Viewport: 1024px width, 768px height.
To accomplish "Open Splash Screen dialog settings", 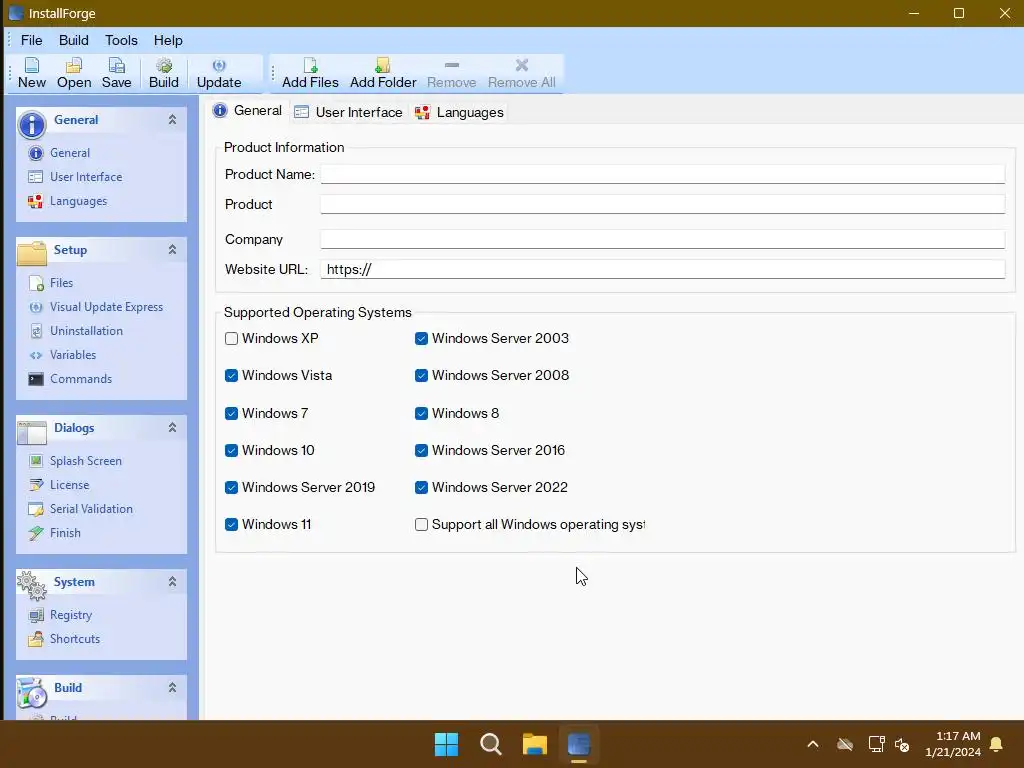I will (x=86, y=461).
